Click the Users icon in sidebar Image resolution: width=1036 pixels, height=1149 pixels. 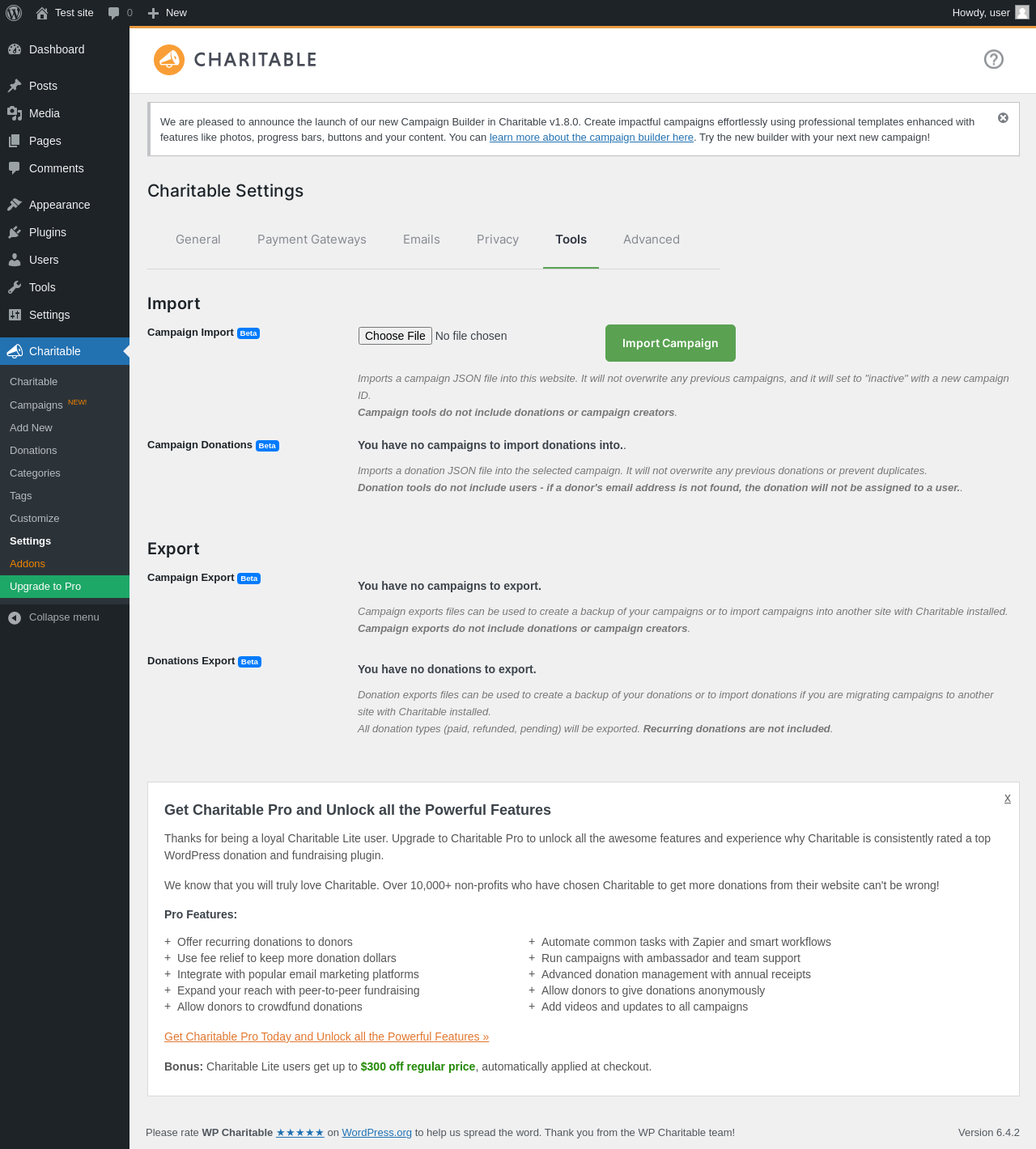click(15, 260)
